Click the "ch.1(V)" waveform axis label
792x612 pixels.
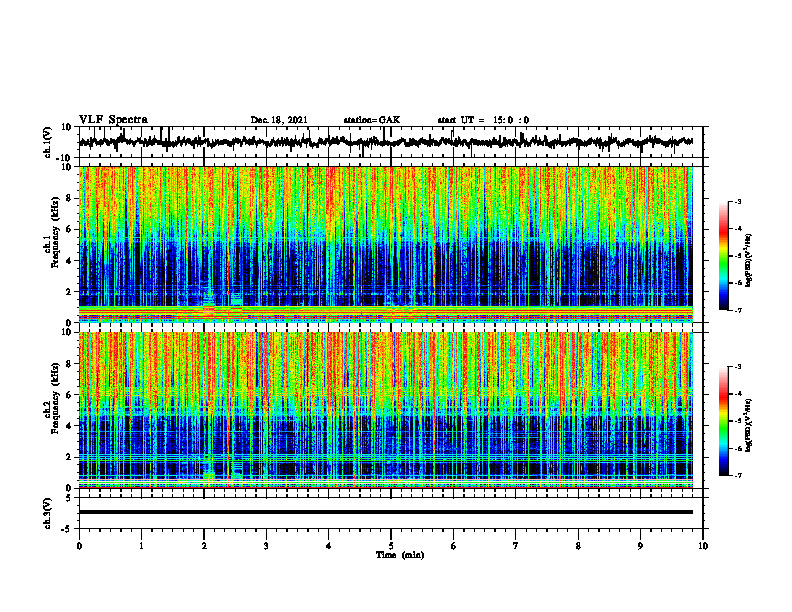[x=48, y=142]
